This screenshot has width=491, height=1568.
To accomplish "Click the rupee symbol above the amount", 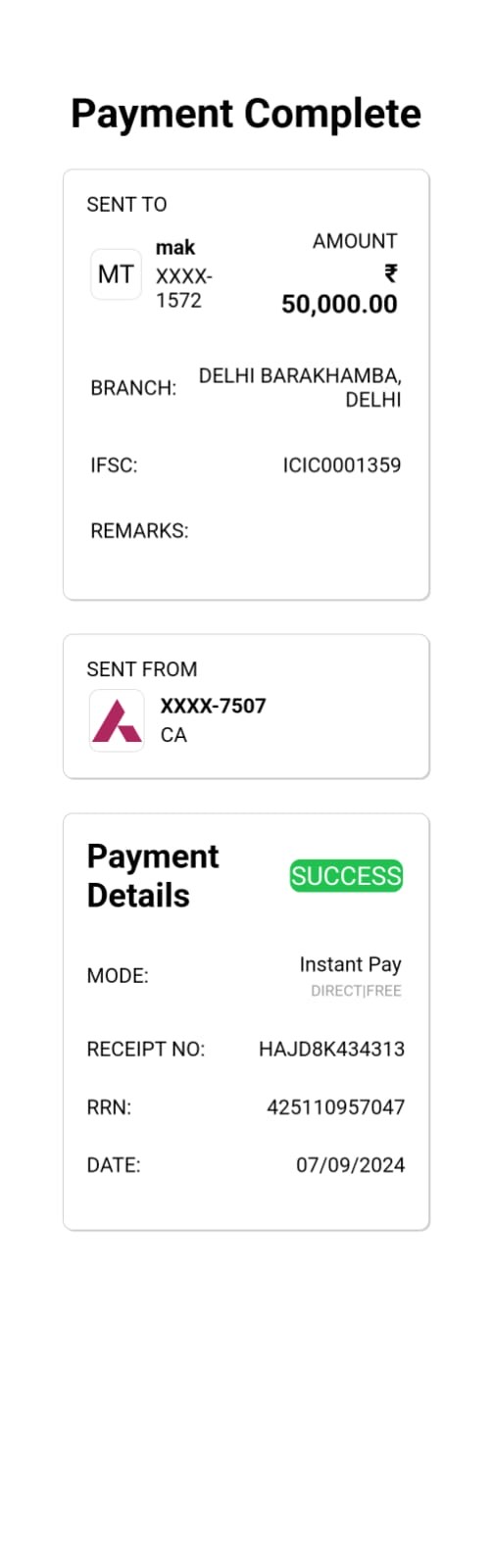I will pyautogui.click(x=390, y=273).
